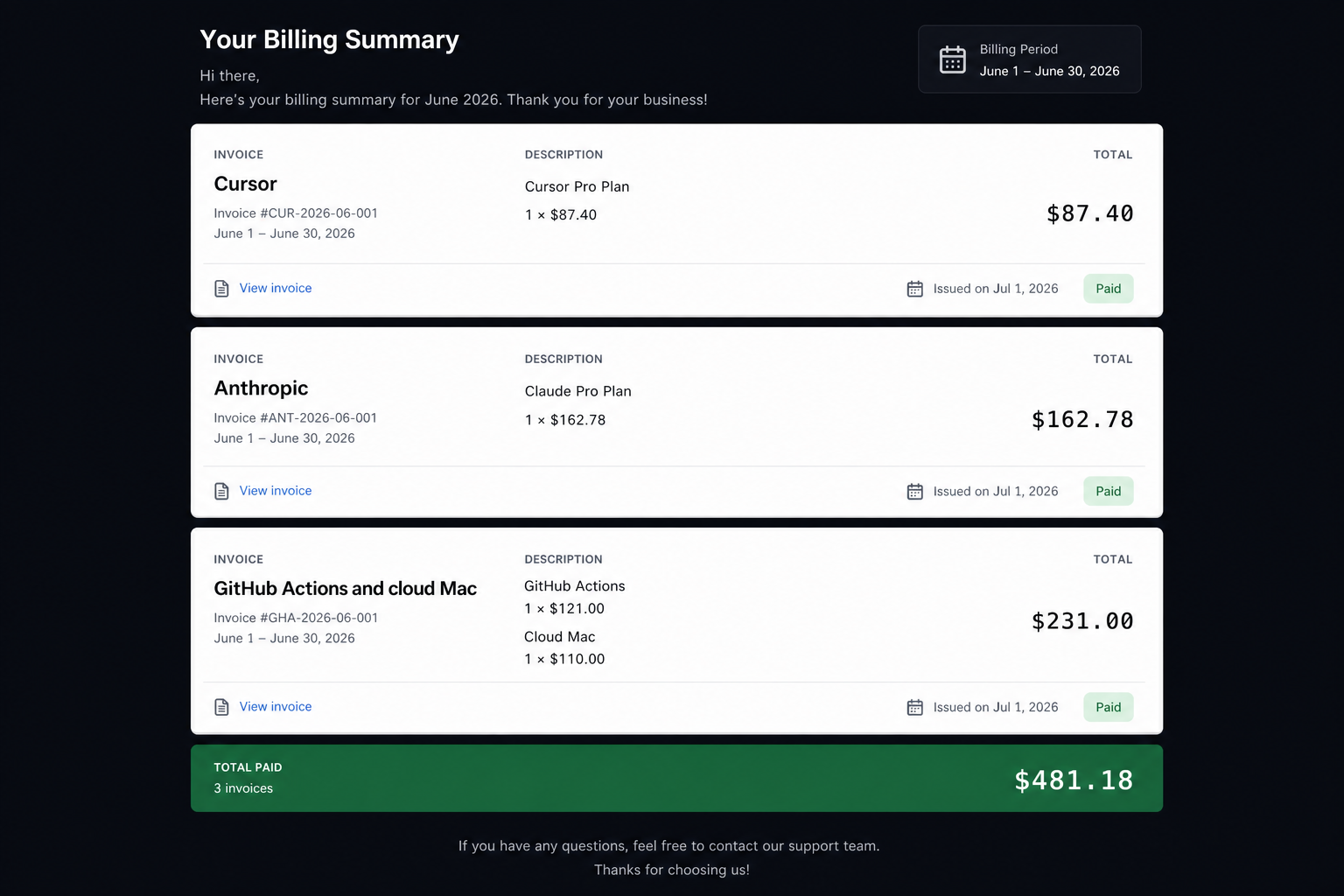Click the Claude Pro Plan description

(578, 391)
